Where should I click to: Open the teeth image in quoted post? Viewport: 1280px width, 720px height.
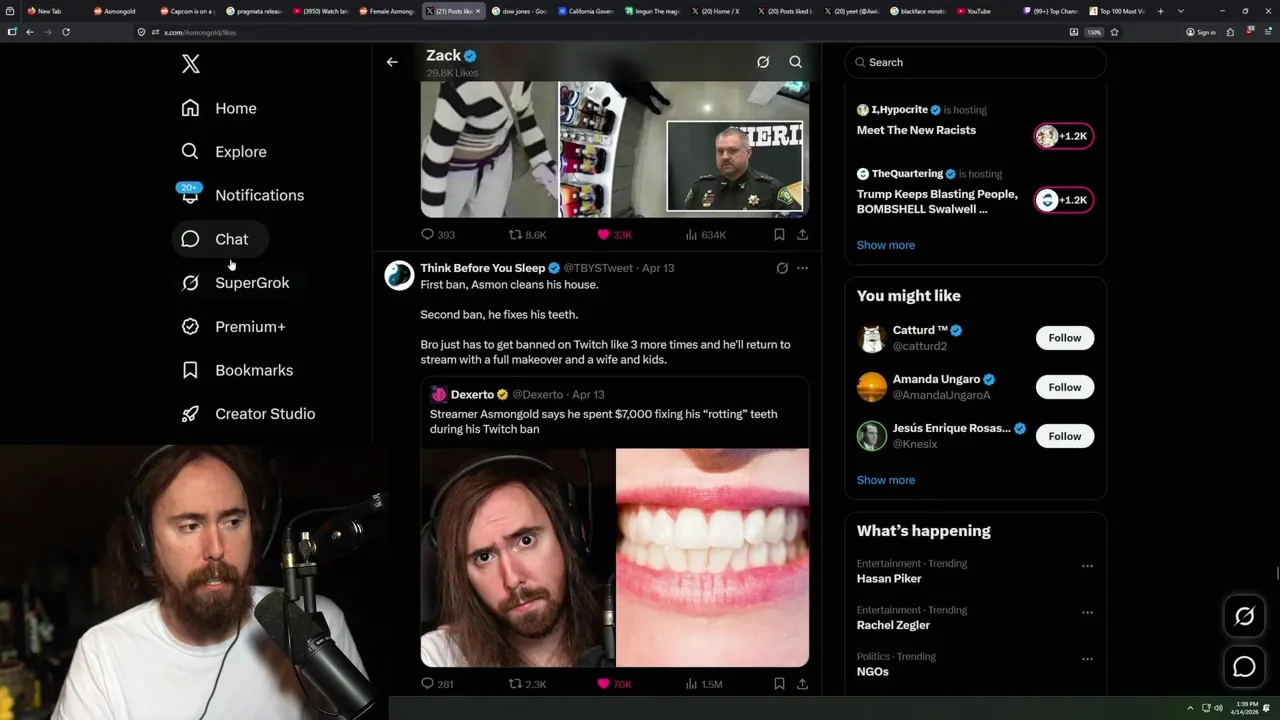pyautogui.click(x=712, y=557)
